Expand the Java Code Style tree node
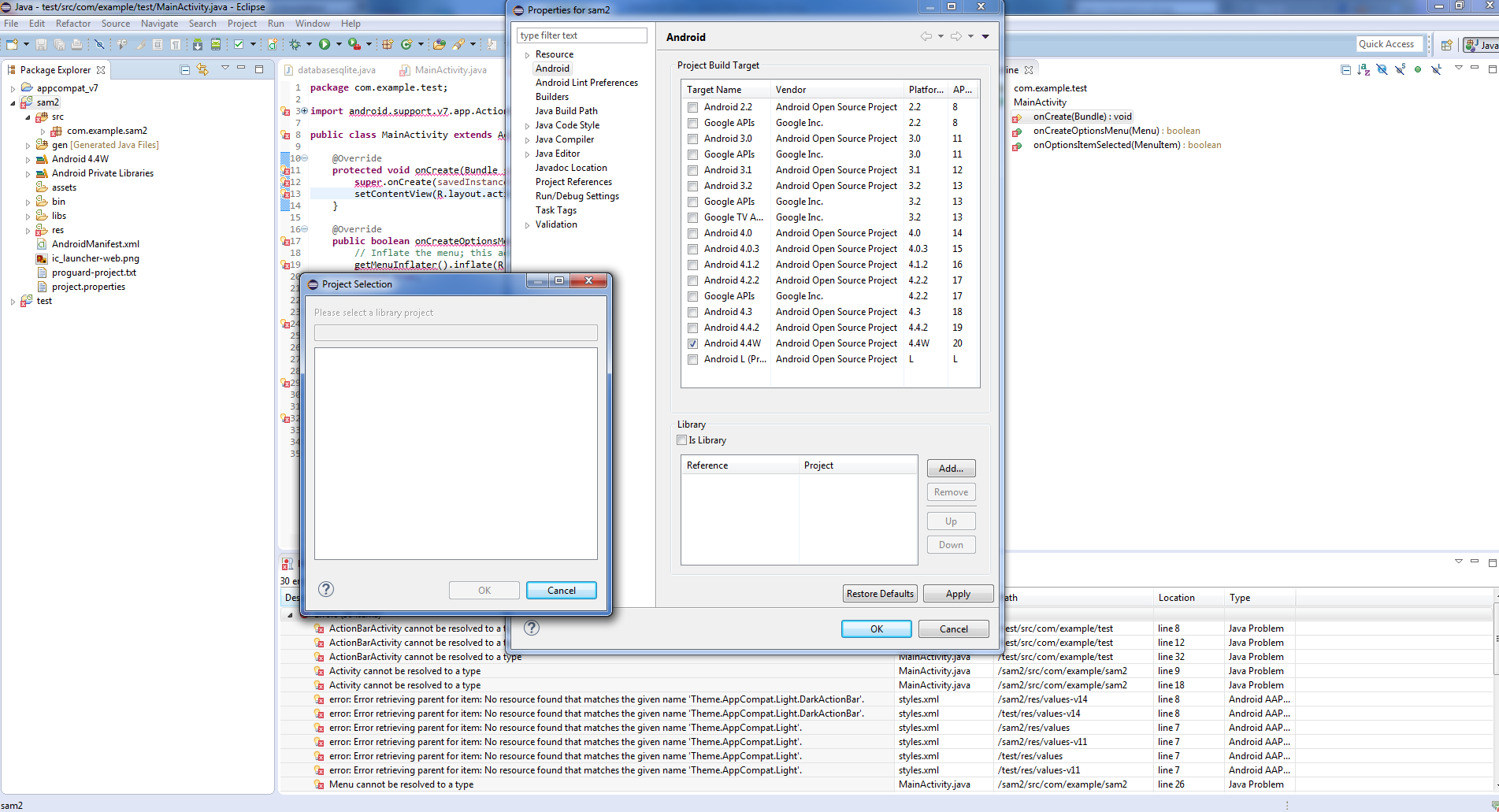 coord(527,126)
